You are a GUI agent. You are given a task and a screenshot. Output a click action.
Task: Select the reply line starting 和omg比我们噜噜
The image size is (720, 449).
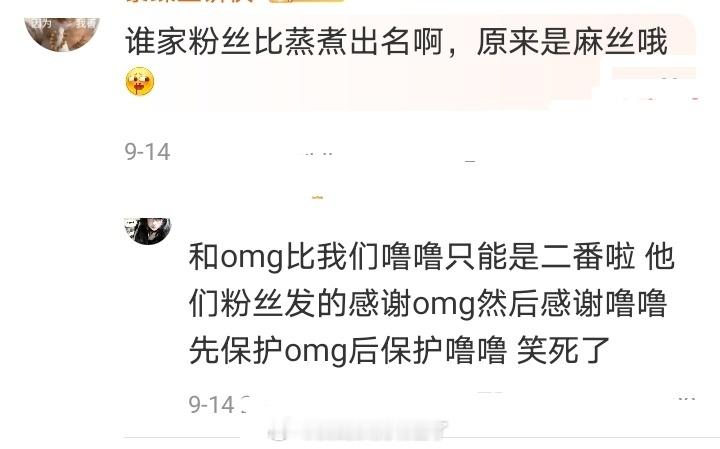coord(432,257)
